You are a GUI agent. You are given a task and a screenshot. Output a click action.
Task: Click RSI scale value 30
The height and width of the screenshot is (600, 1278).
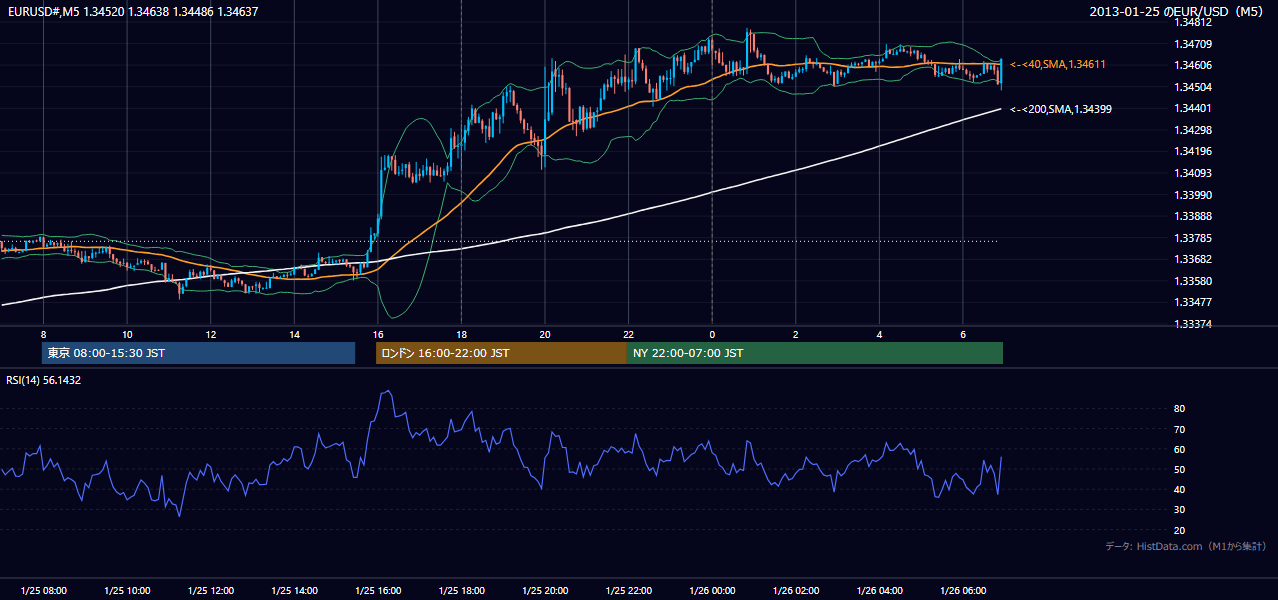1179,510
